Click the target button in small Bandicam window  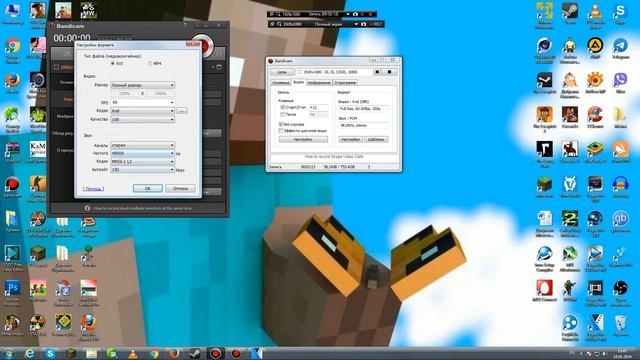tap(282, 72)
